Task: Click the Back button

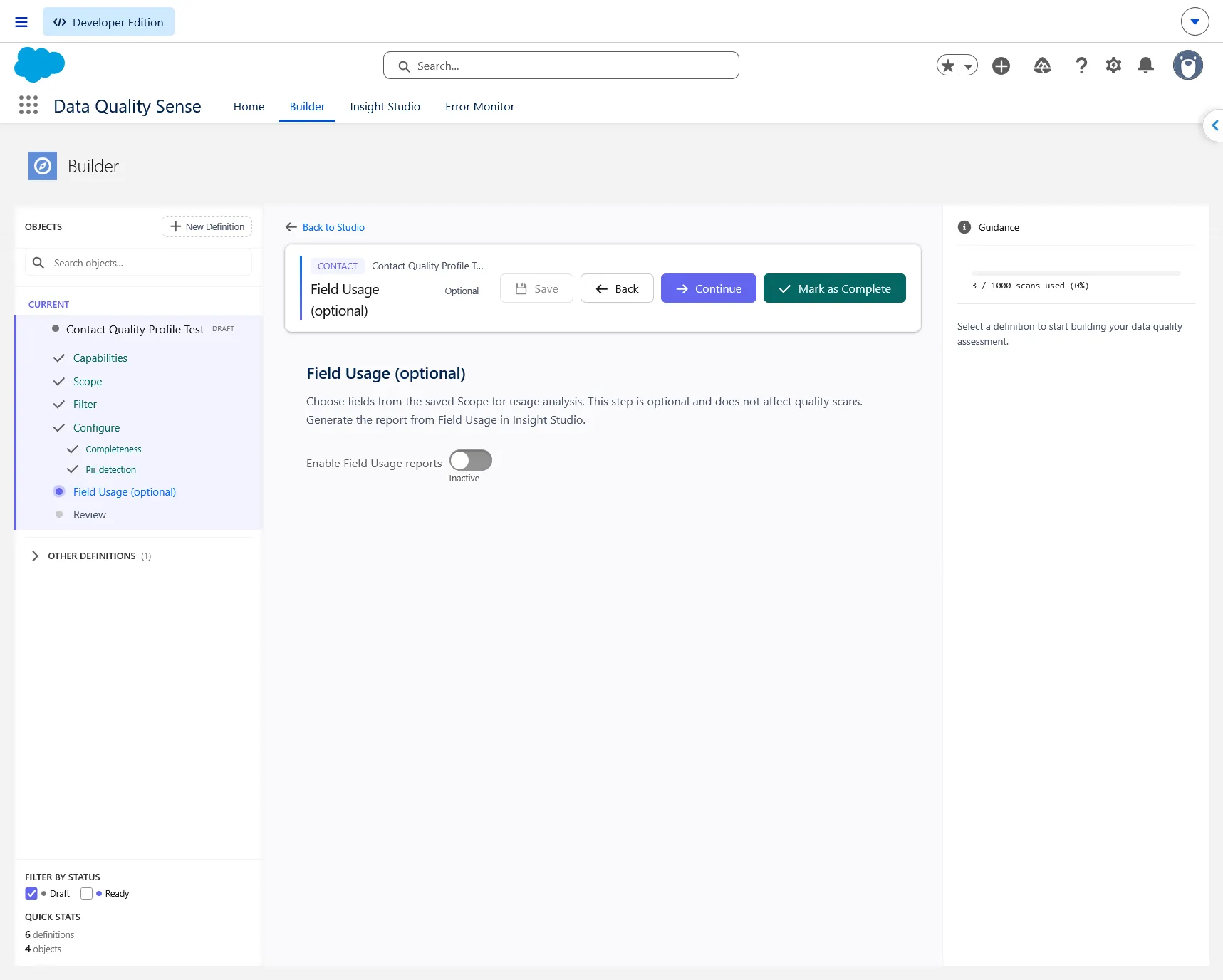Action: 617,288
